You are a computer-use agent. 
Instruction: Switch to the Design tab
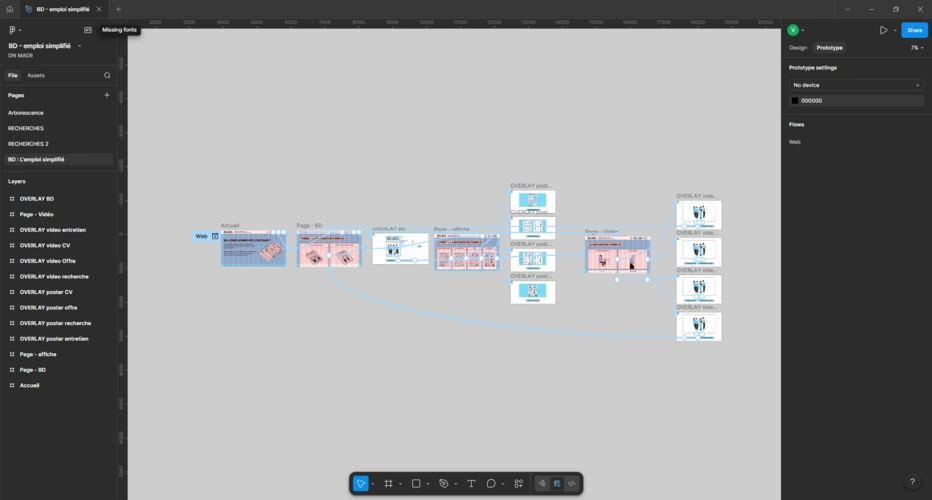coord(798,48)
